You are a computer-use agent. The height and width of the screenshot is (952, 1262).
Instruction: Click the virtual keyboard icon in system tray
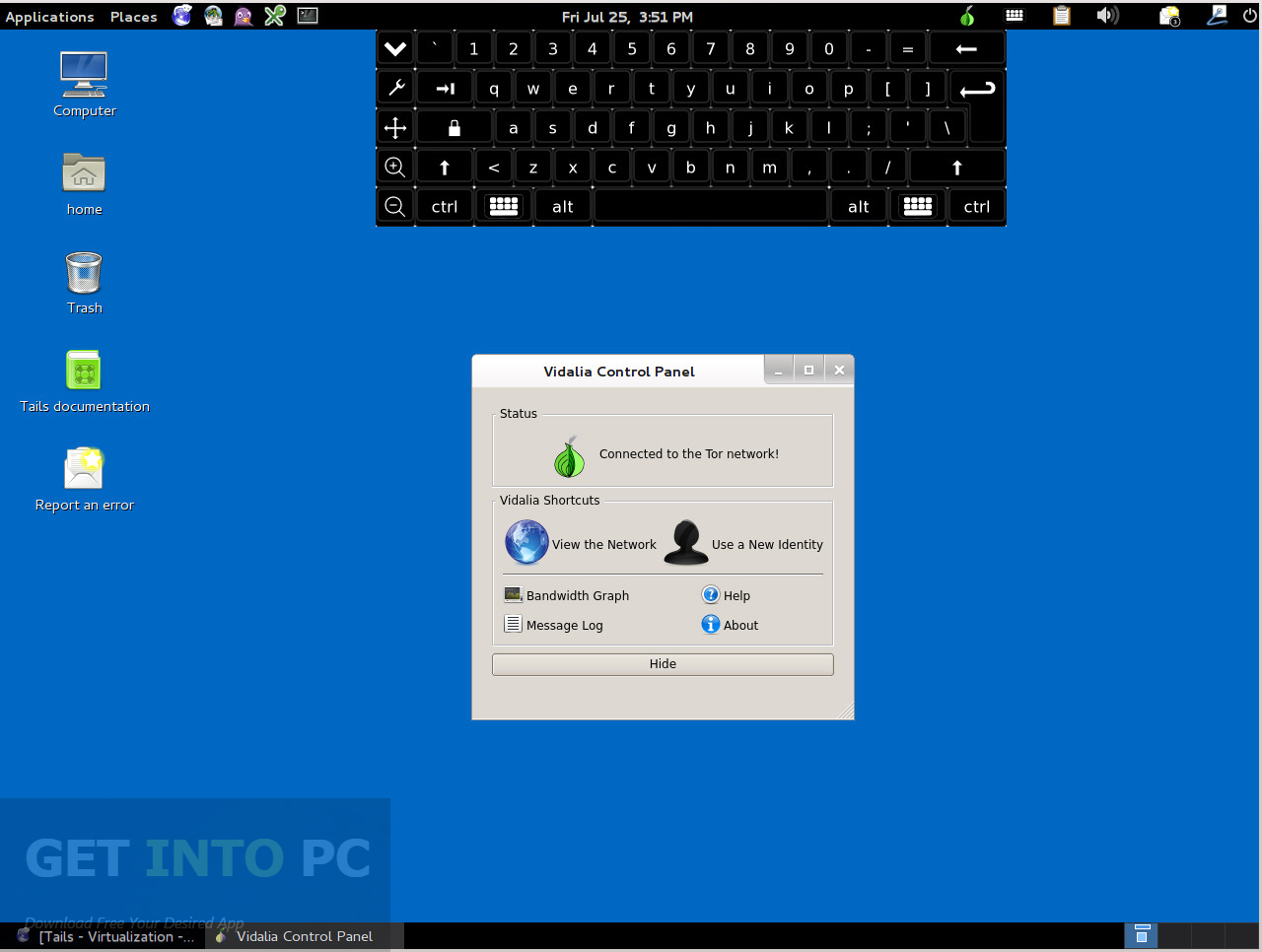tap(1015, 15)
